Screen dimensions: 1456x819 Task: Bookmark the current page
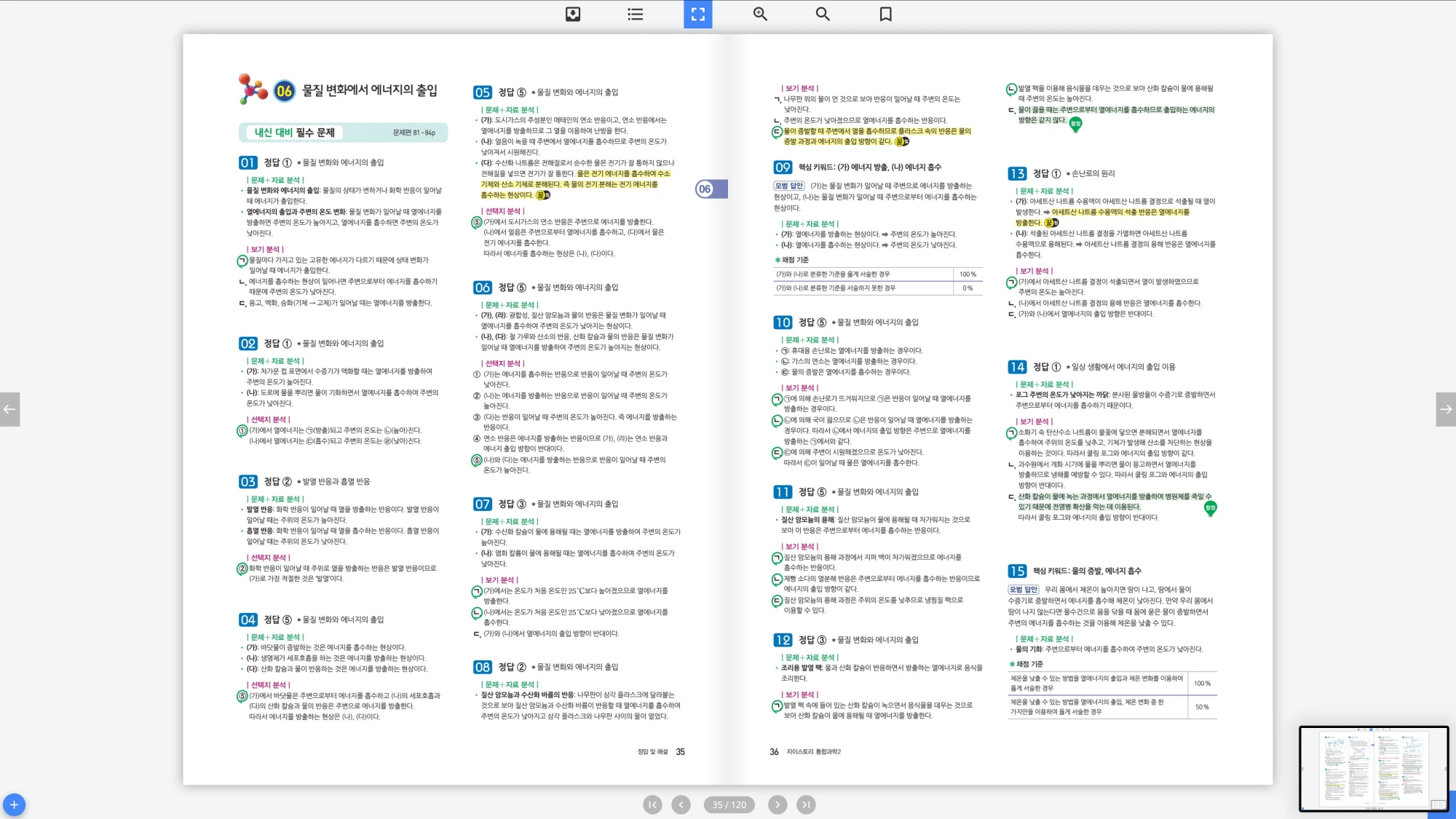pos(885,14)
